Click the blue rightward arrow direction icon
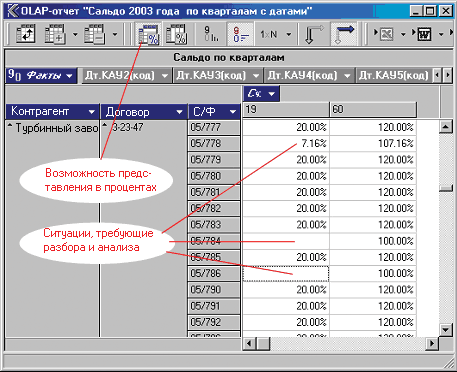The width and height of the screenshot is (457, 372). tap(344, 34)
